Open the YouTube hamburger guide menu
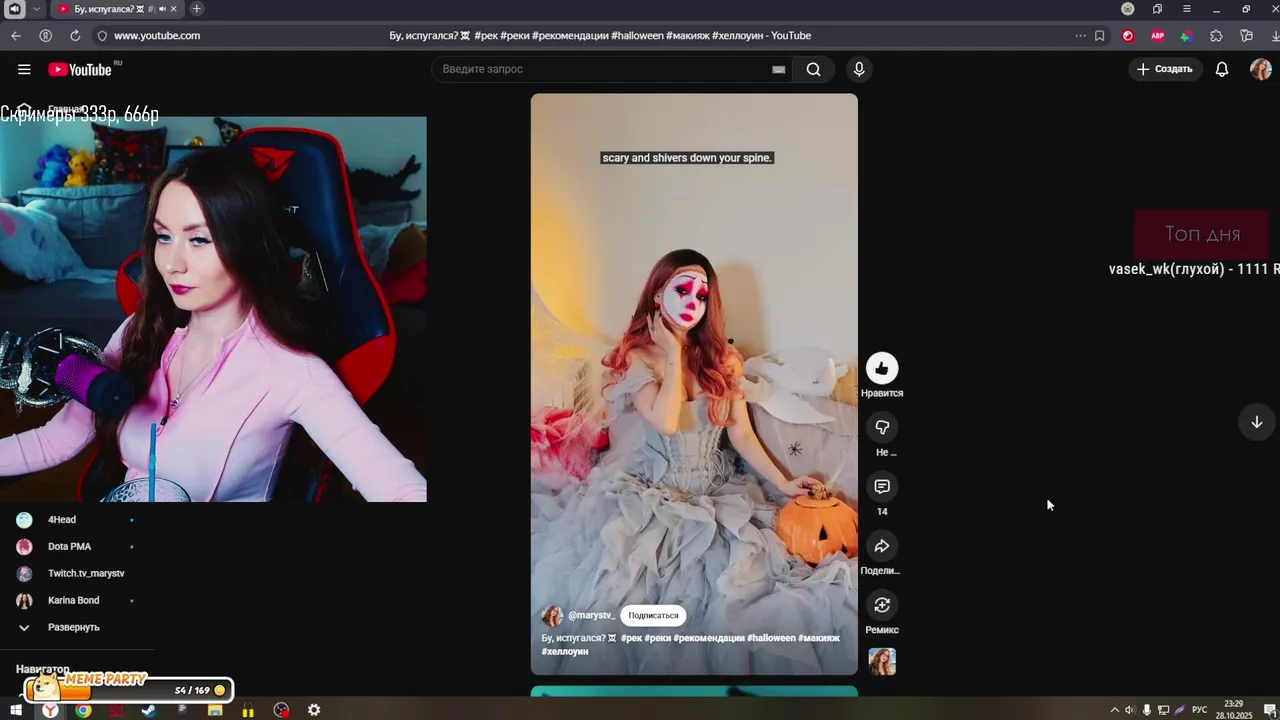Image resolution: width=1280 pixels, height=720 pixels. tap(24, 69)
